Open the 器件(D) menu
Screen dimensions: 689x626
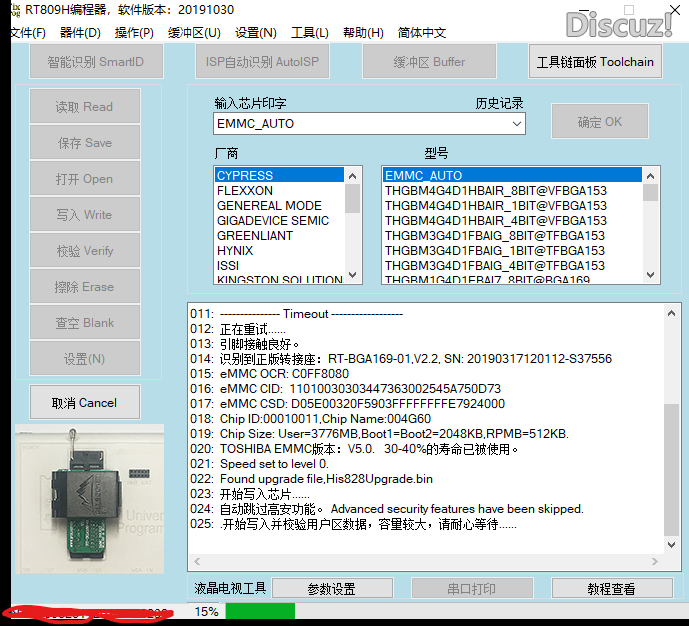80,33
